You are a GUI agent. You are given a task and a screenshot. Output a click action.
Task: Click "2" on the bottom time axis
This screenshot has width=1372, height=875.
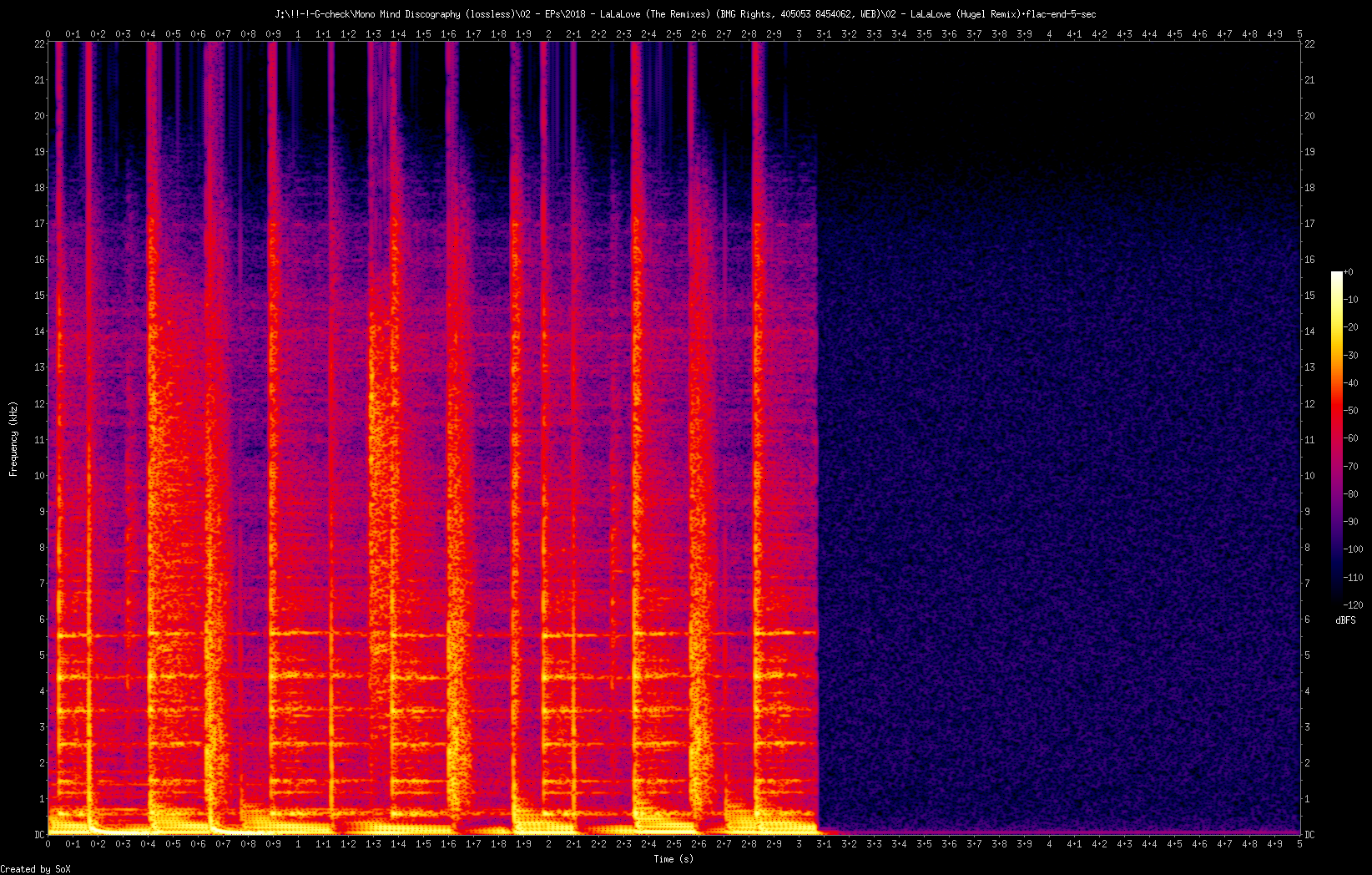pyautogui.click(x=548, y=844)
